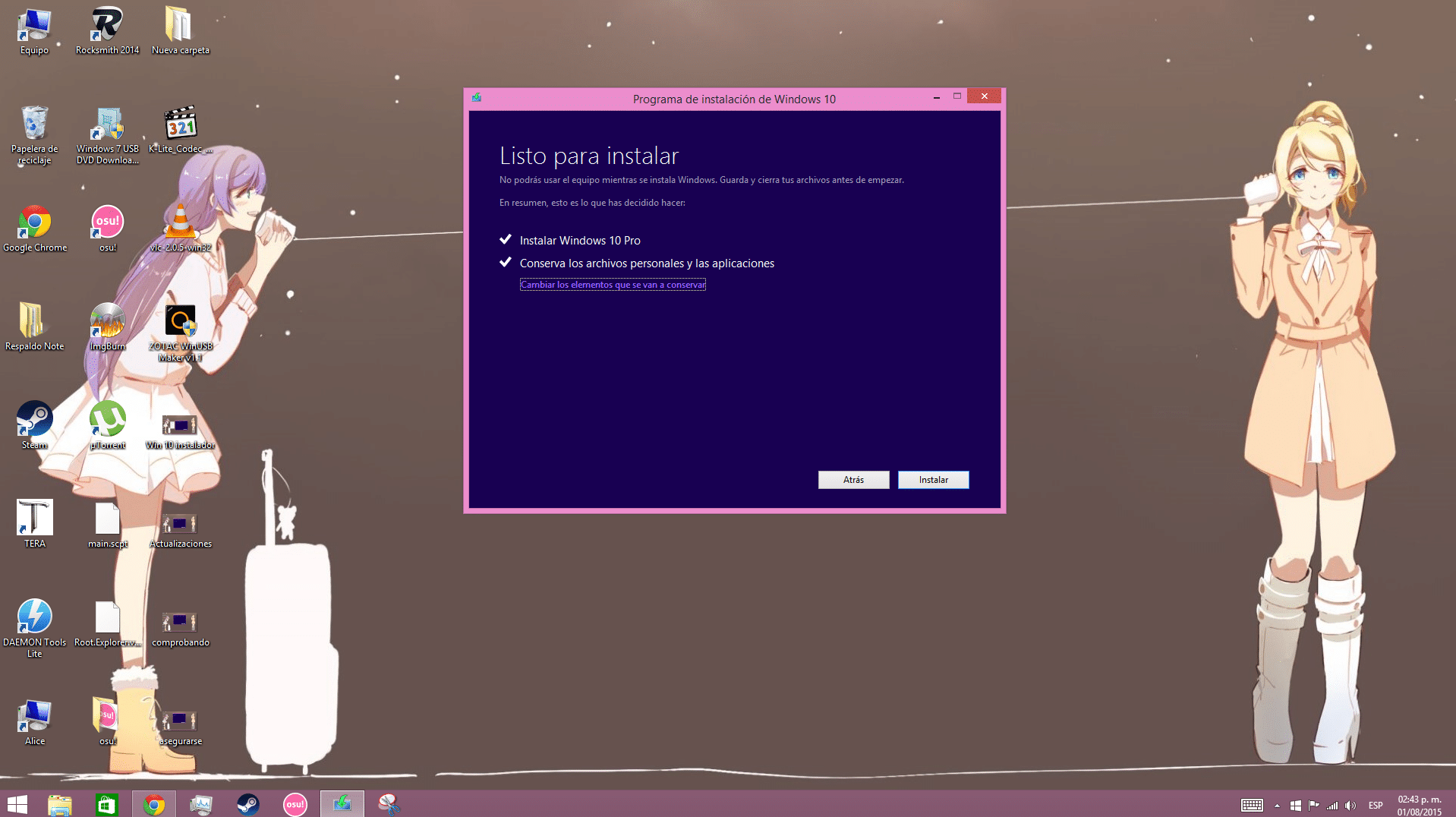
Task: Open 'Cambiar los elementos que se van a conservar' link
Action: pos(613,285)
